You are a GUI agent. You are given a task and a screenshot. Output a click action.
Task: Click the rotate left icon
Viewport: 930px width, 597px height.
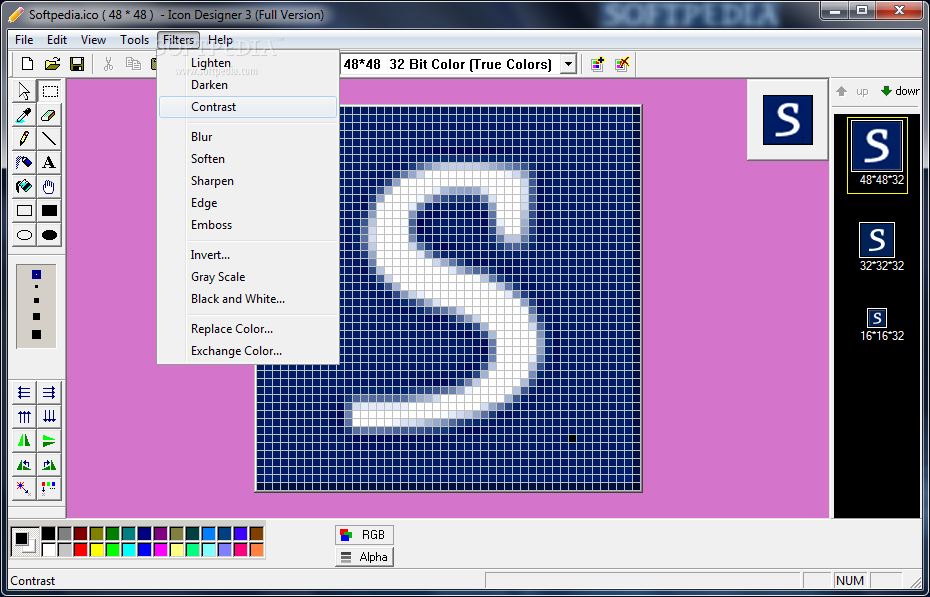pyautogui.click(x=24, y=465)
